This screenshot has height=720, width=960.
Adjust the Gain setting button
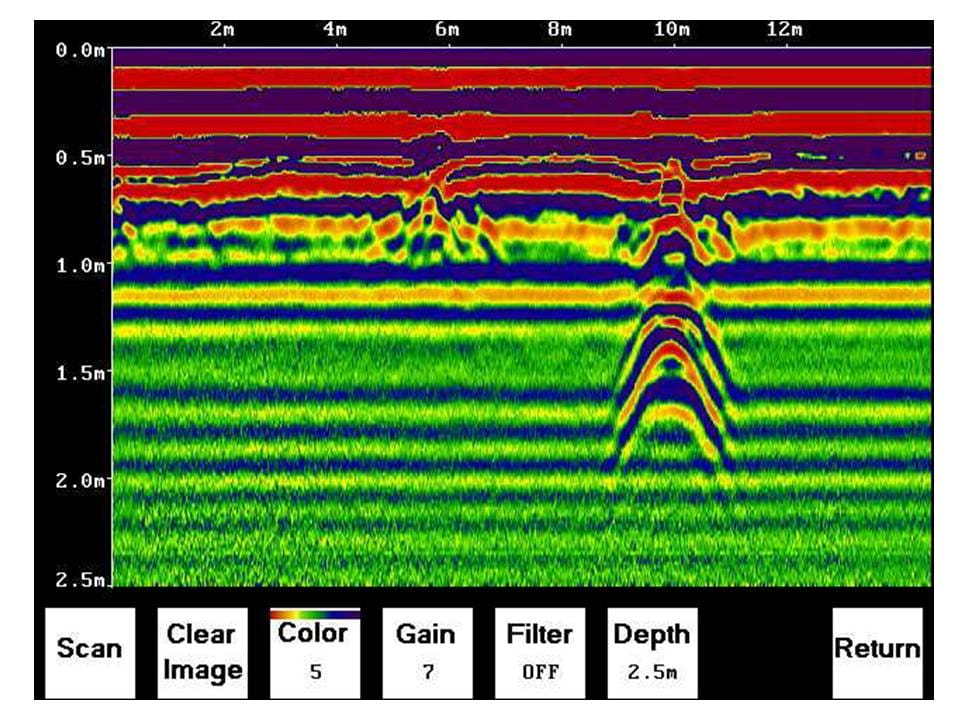point(427,653)
